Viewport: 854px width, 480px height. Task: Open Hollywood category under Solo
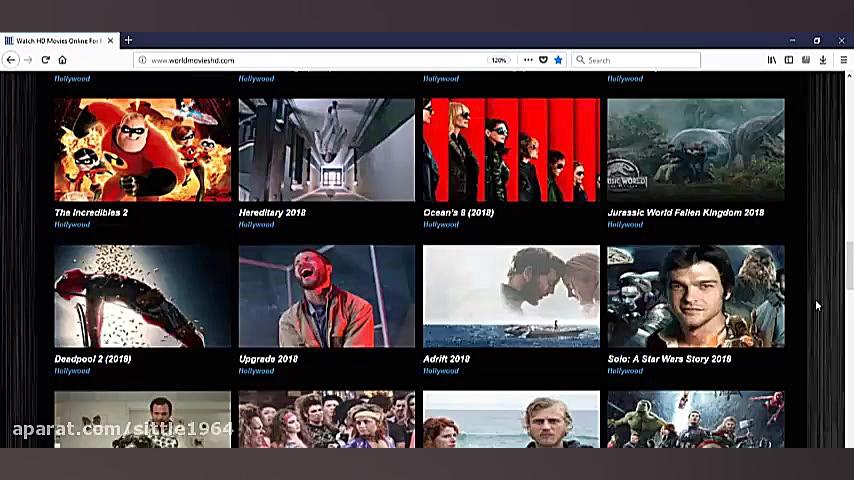click(x=625, y=371)
